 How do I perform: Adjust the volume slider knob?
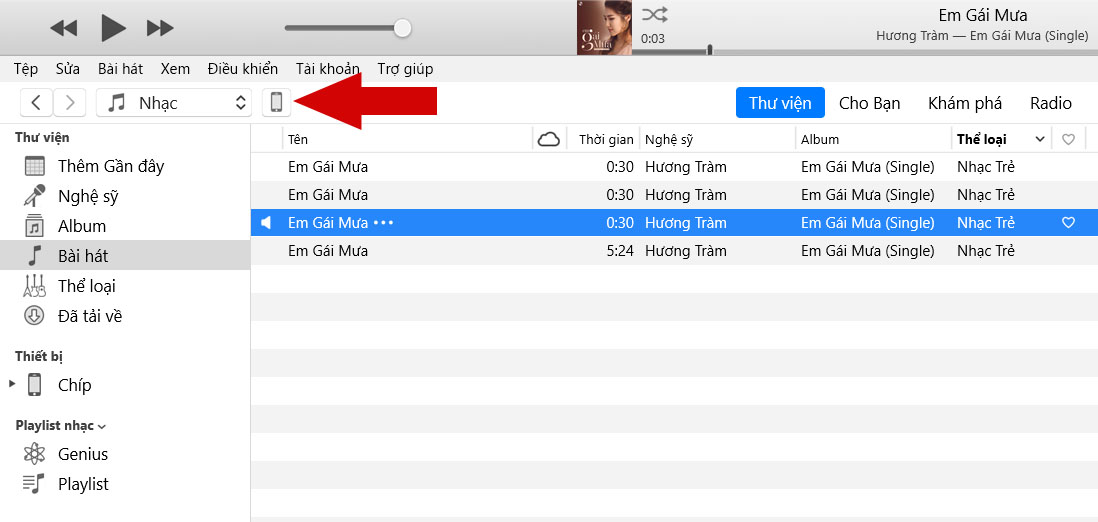point(402,28)
